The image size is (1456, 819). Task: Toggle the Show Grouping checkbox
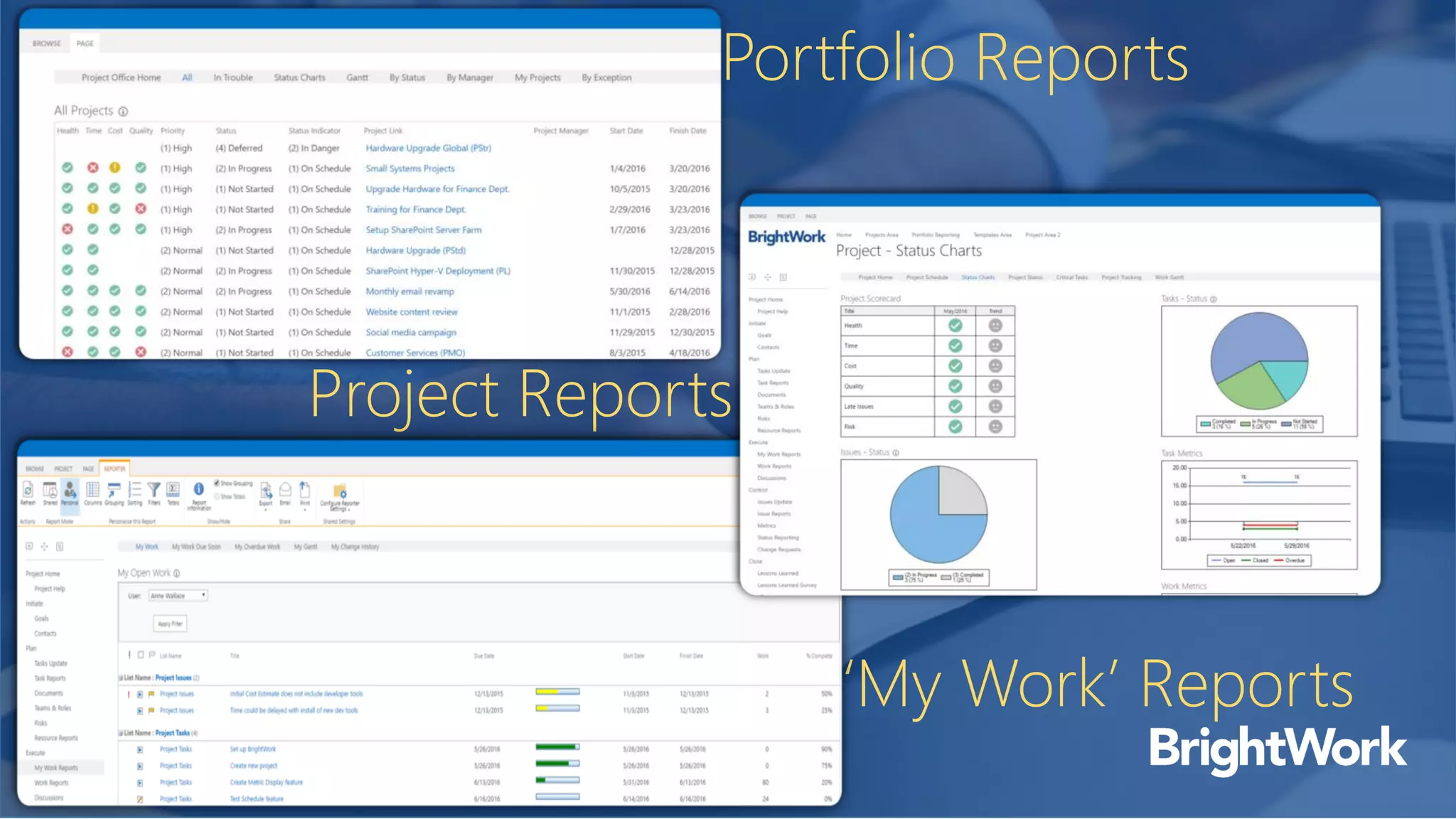(x=217, y=483)
